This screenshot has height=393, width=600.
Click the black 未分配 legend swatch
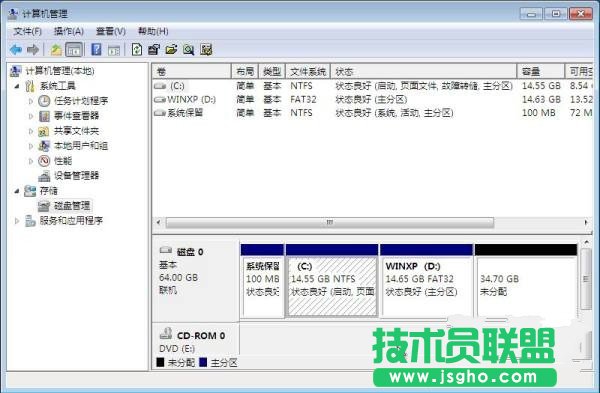(160, 362)
